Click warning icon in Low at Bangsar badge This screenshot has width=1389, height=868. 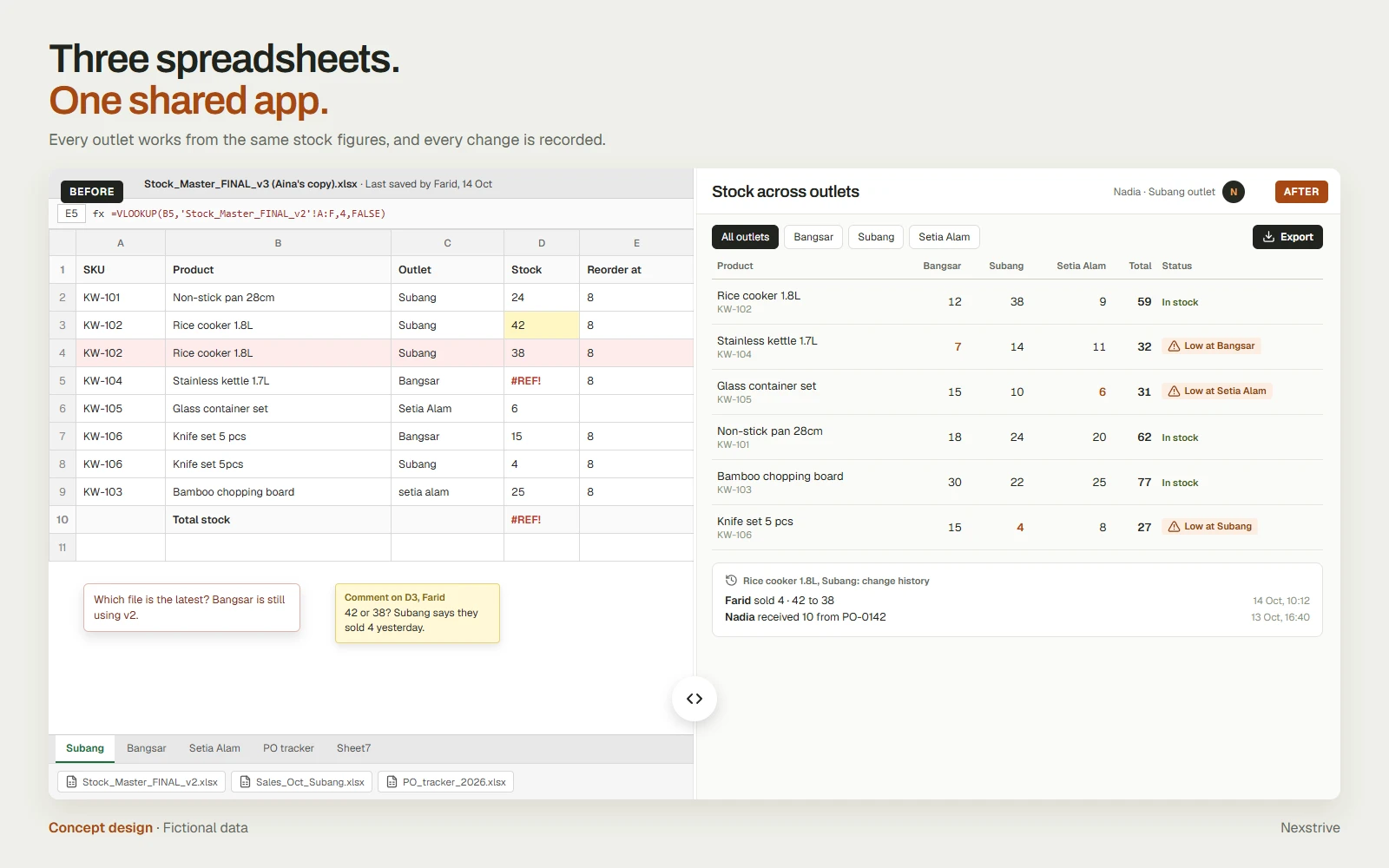click(x=1174, y=346)
